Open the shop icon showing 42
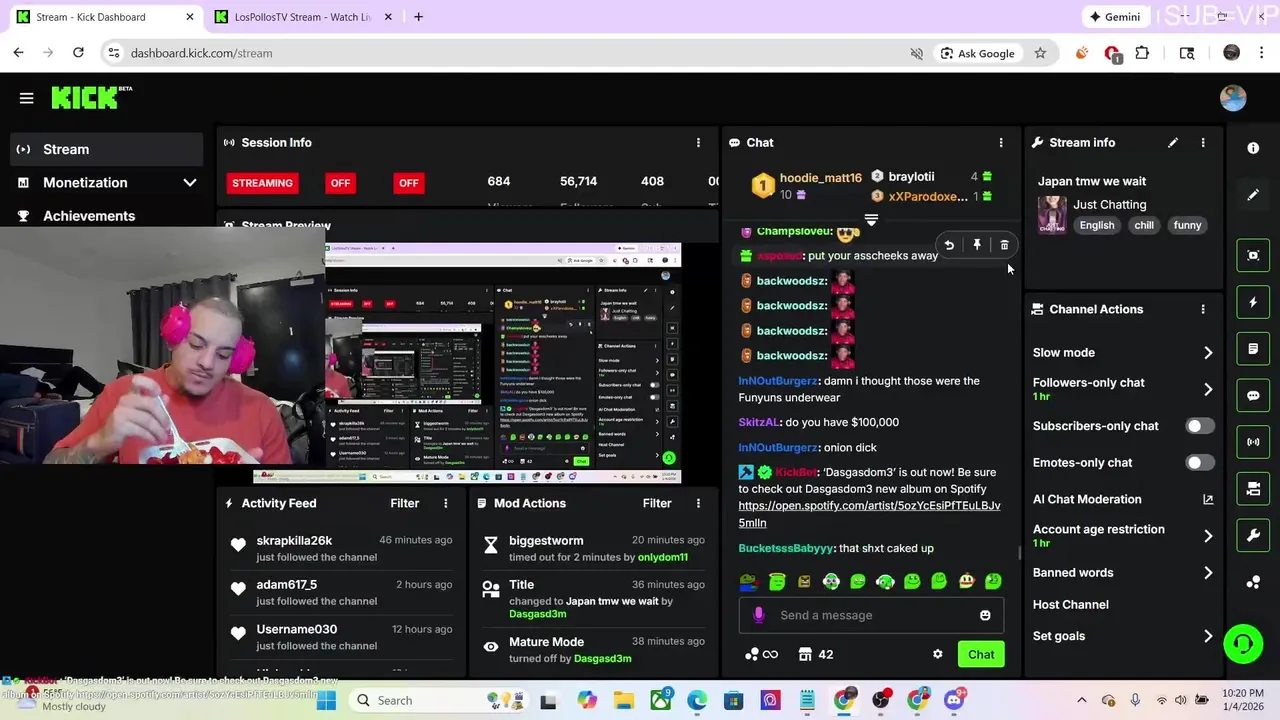This screenshot has width=1280, height=720. coord(816,654)
